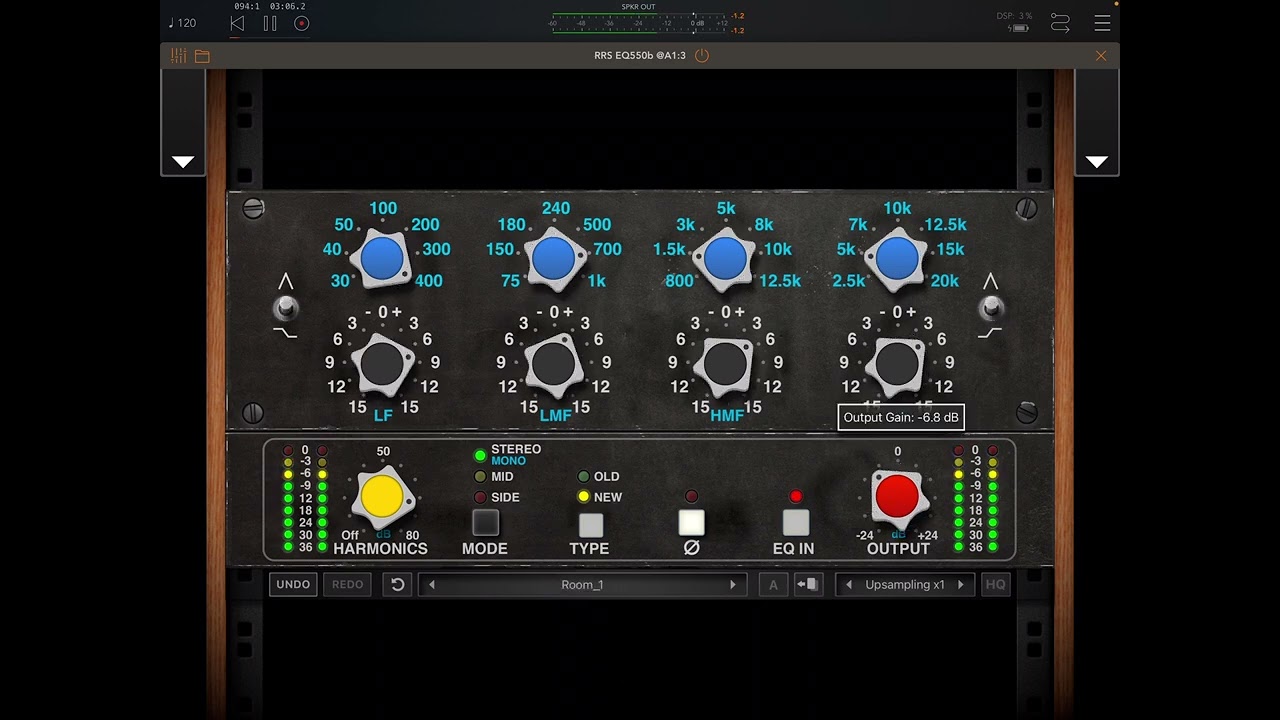Click the 120 tempo display
This screenshot has width=1280, height=720.
pos(183,23)
